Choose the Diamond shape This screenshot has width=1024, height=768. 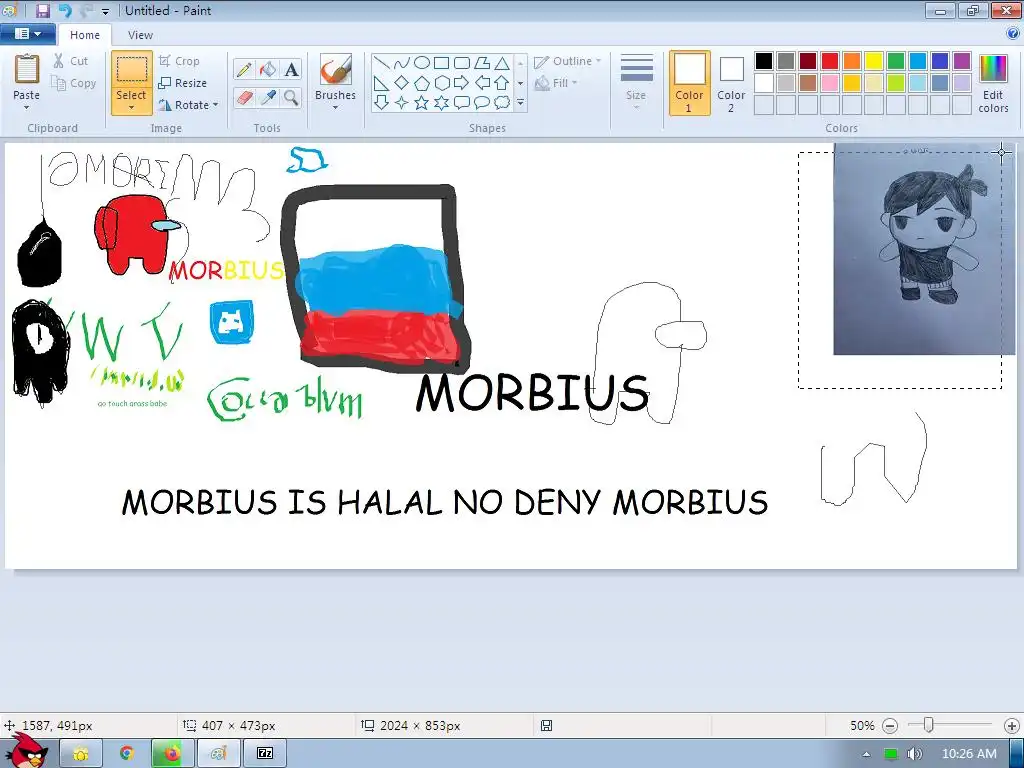point(402,83)
